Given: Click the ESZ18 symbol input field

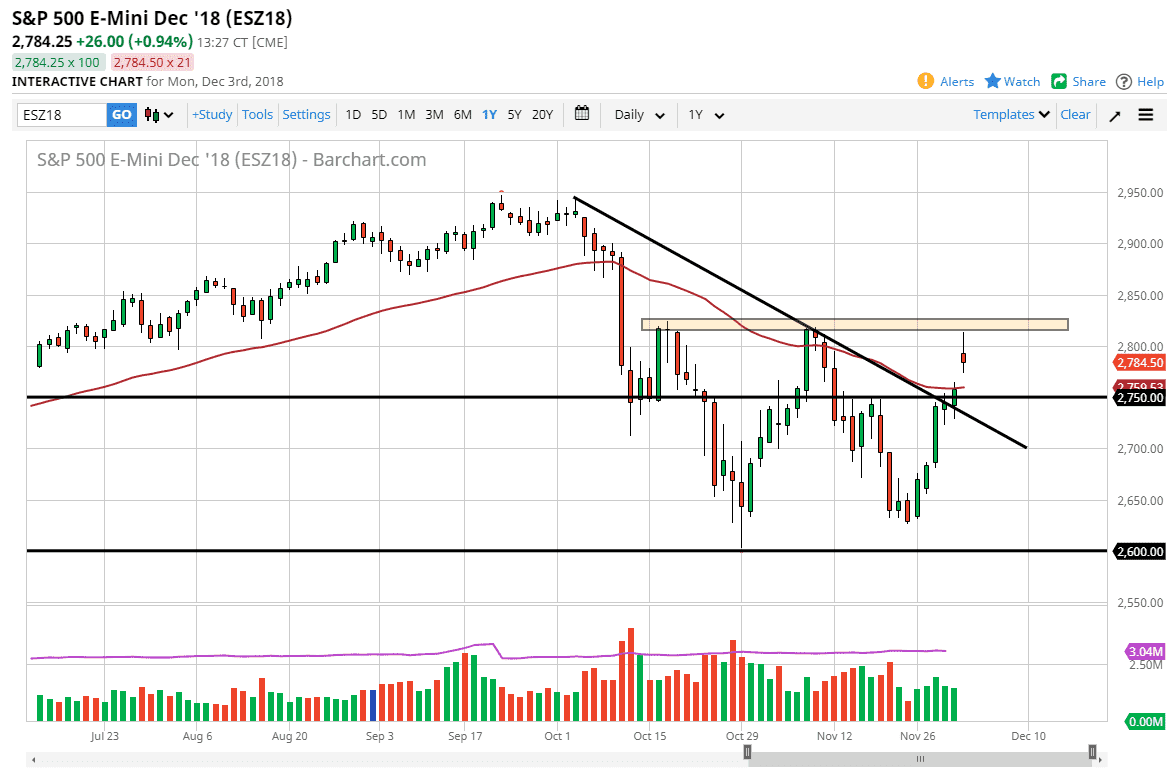Looking at the screenshot, I should point(62,115).
